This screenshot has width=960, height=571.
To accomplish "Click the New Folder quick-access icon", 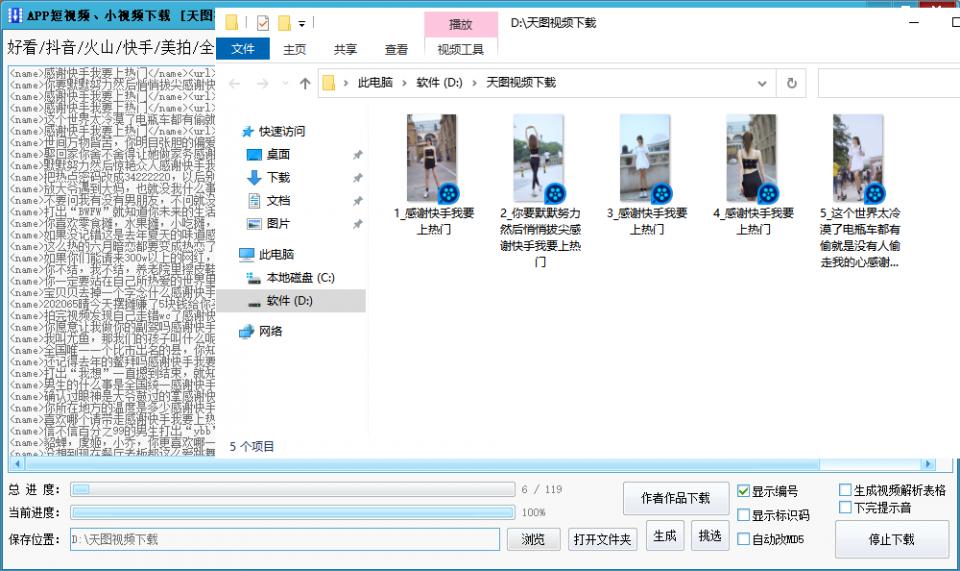I will pyautogui.click(x=285, y=23).
